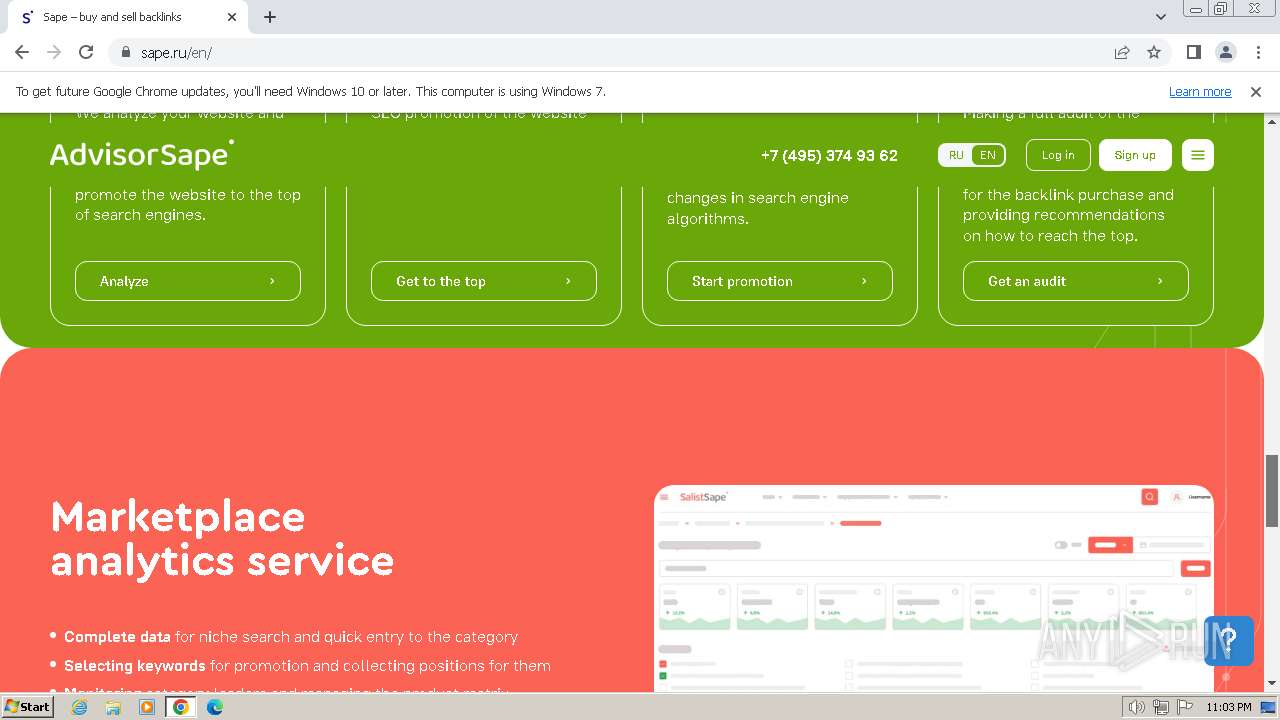Expand the Chrome tab search dropdown
Image resolution: width=1280 pixels, height=720 pixels.
pos(1161,17)
